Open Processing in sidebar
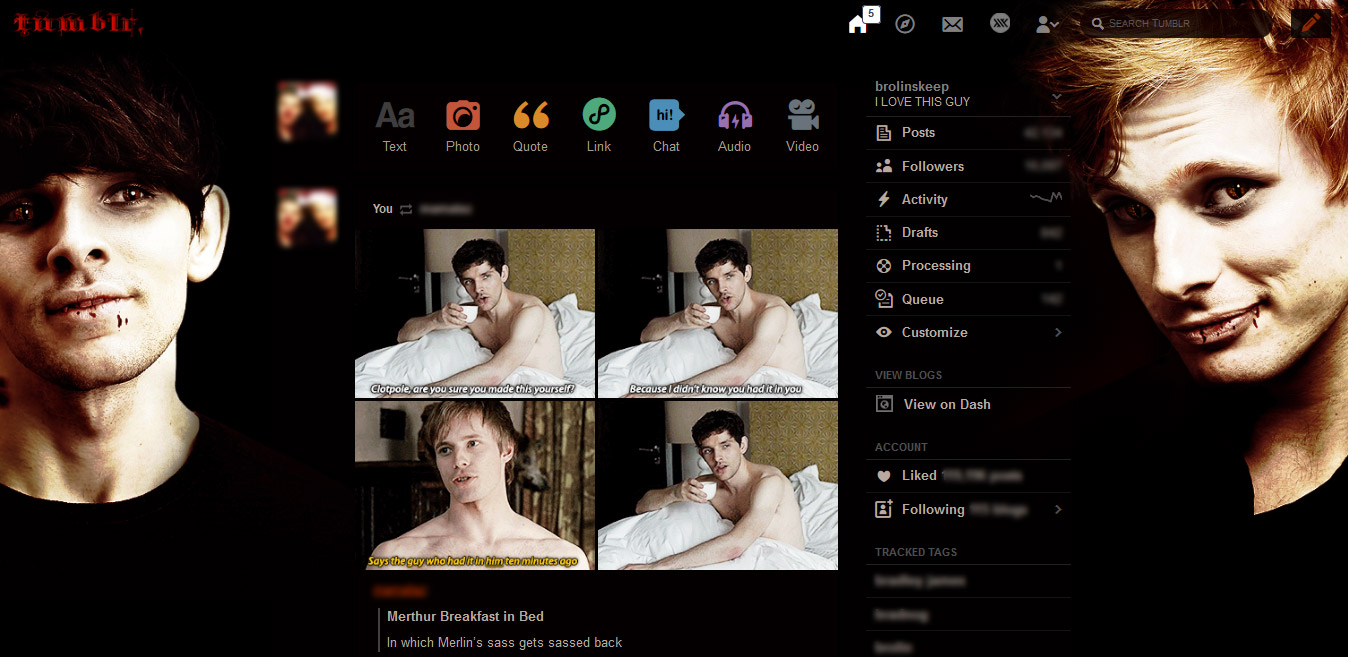The image size is (1348, 657). (968, 265)
